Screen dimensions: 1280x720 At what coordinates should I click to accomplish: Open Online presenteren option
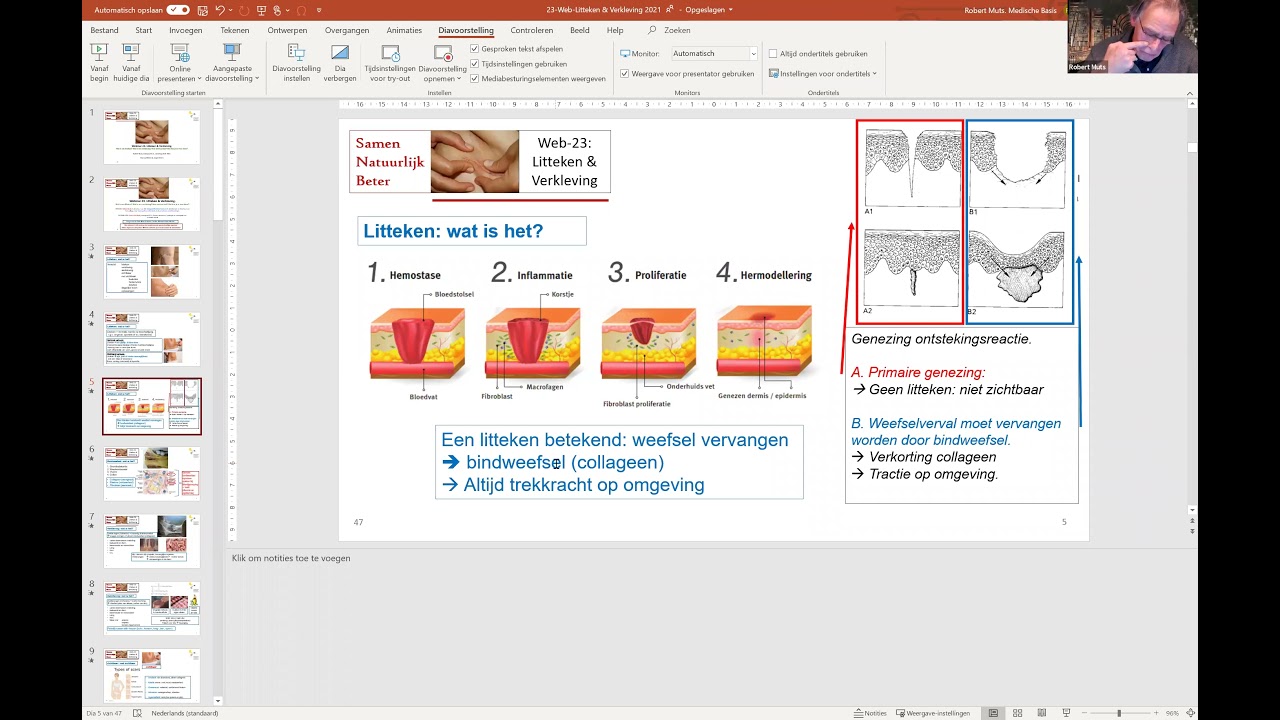[x=180, y=62]
